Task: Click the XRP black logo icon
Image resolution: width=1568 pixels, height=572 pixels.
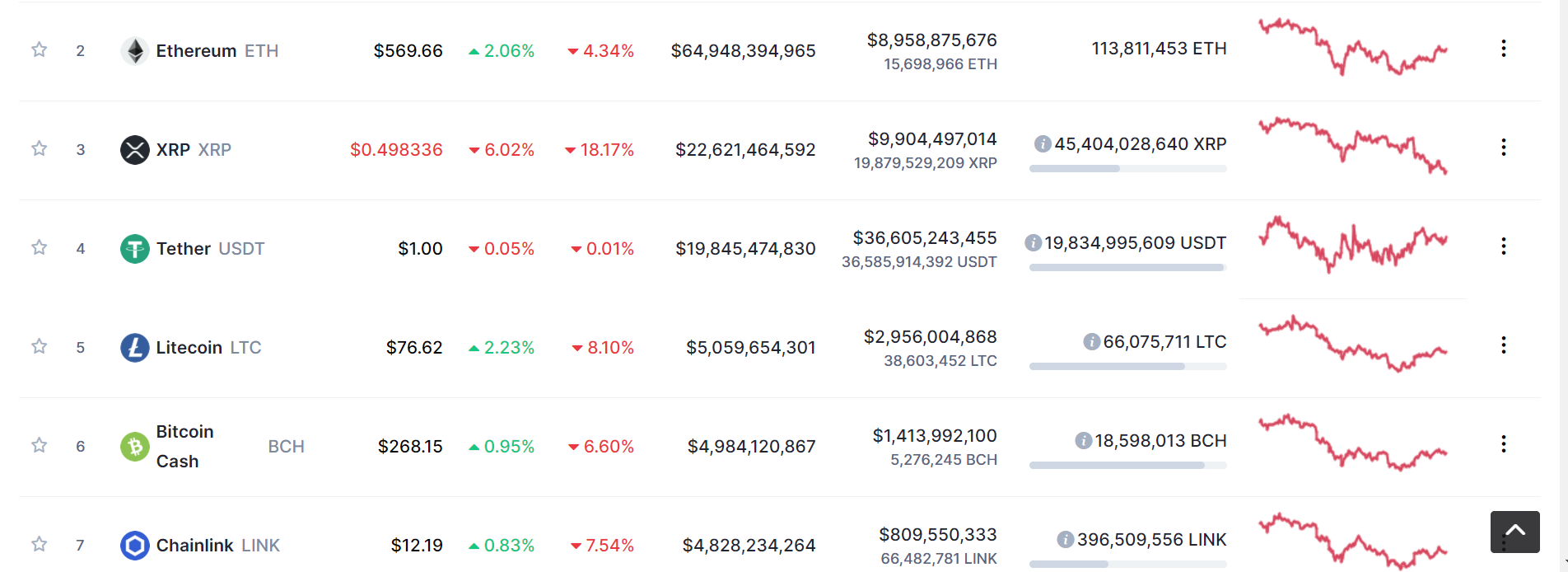Action: point(134,149)
